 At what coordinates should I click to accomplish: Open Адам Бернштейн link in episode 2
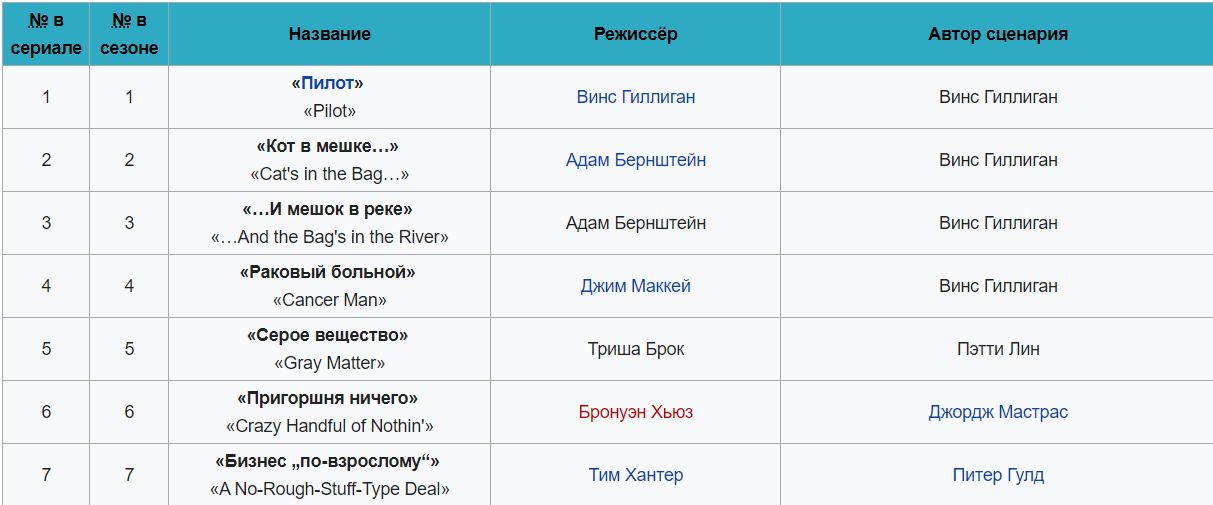point(636,160)
